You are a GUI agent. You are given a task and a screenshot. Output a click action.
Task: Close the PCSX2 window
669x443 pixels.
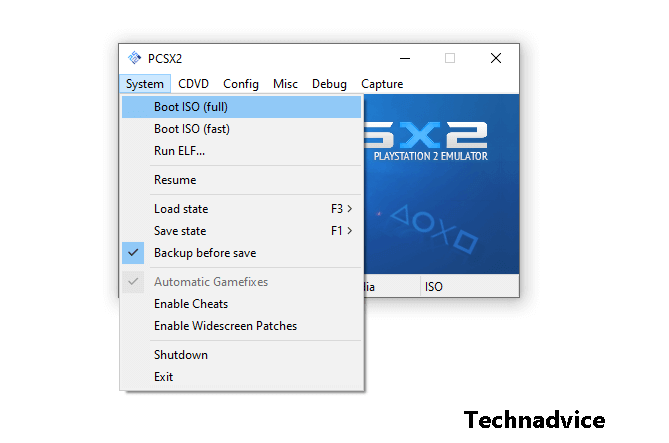(496, 58)
